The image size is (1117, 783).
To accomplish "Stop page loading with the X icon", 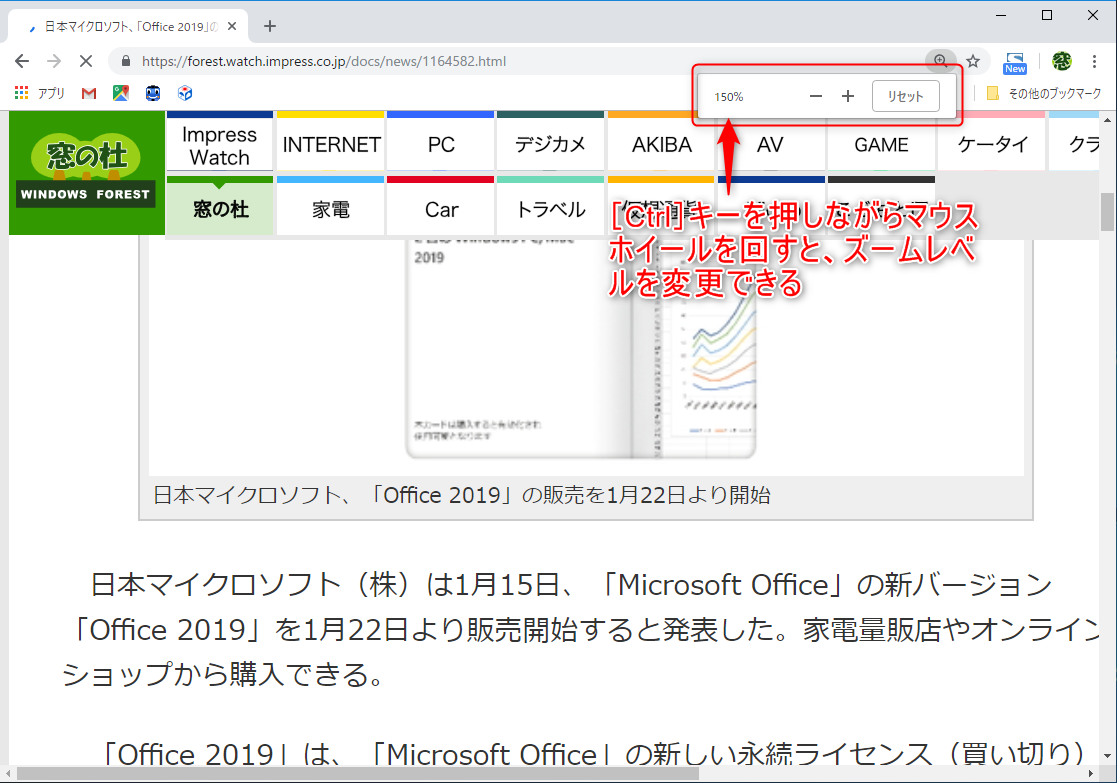I will 85,61.
